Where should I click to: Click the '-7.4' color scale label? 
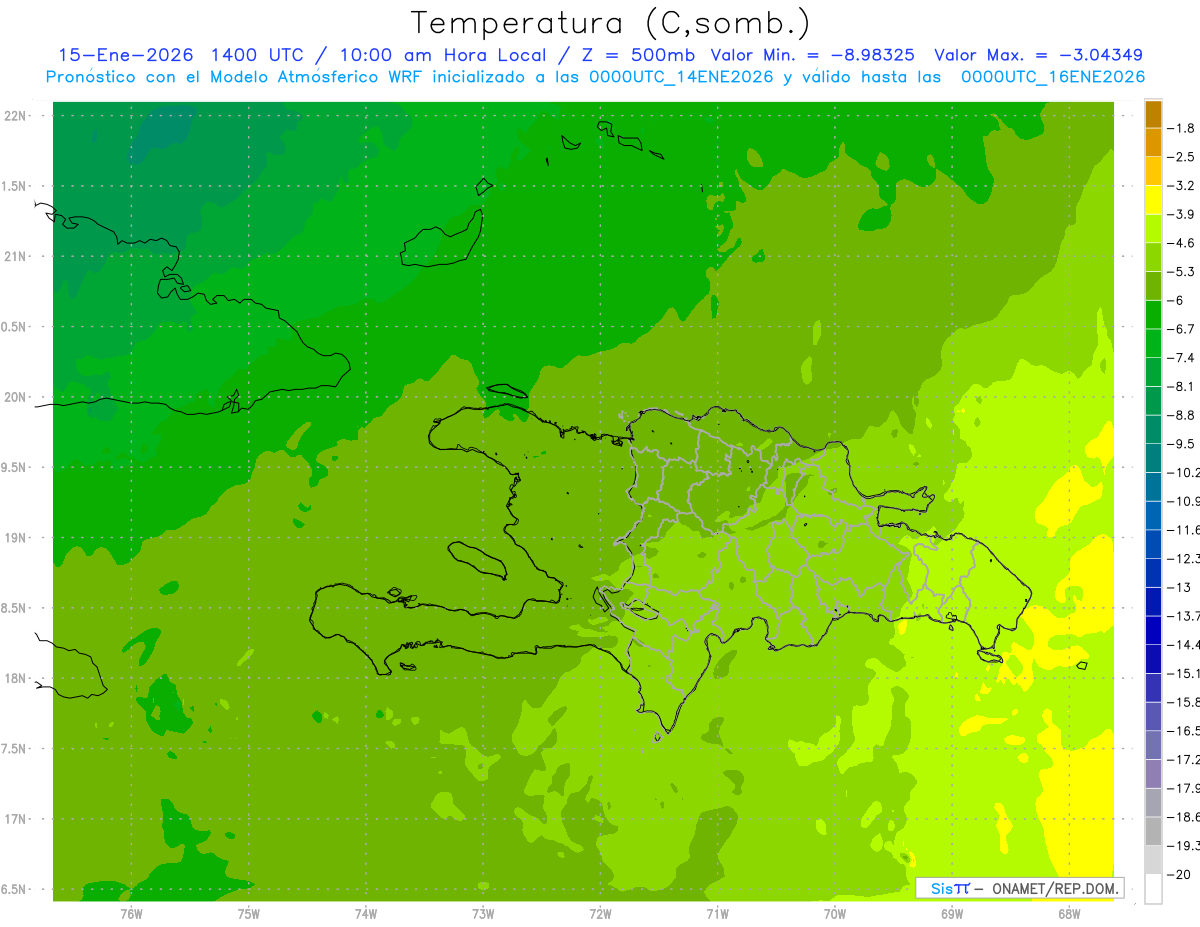pos(1181,357)
